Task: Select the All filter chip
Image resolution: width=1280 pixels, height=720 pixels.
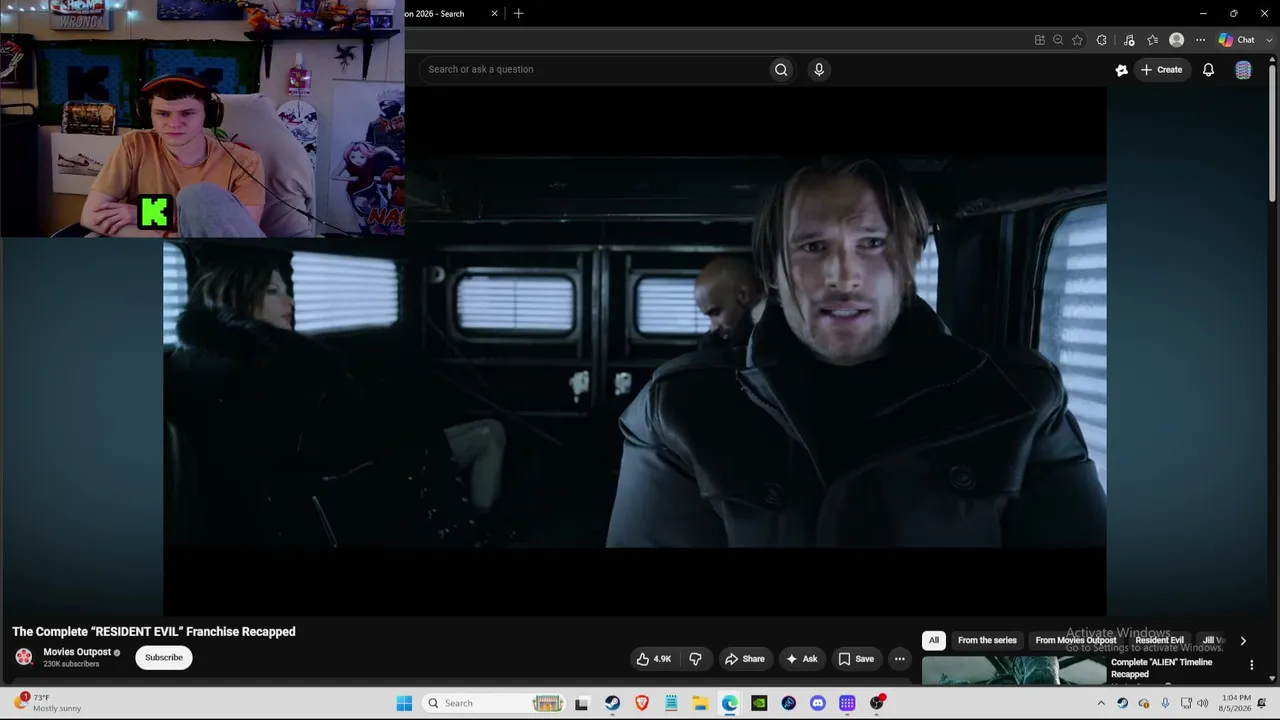Action: 934,640
